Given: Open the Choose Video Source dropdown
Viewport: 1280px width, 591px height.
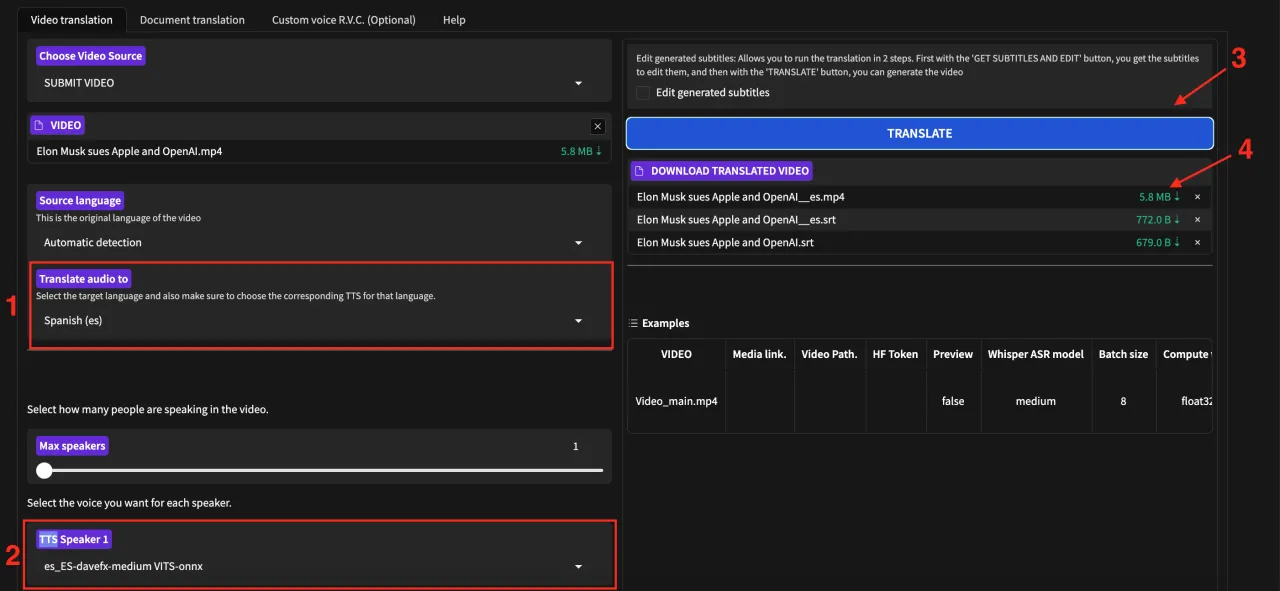Looking at the screenshot, I should tap(578, 83).
